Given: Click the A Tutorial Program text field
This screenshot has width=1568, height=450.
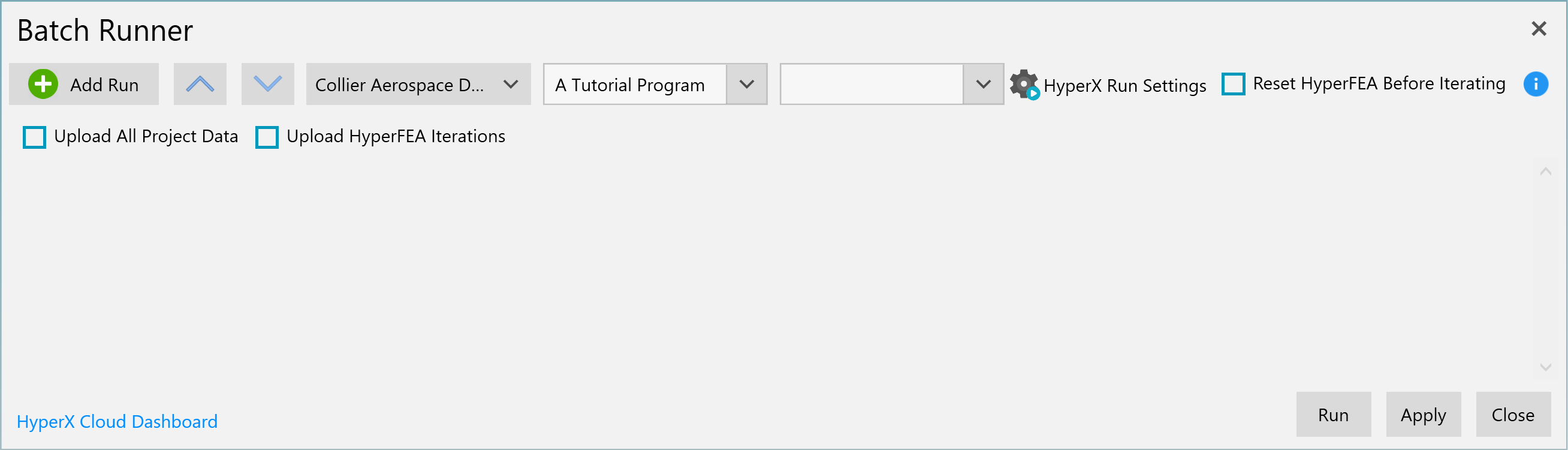Looking at the screenshot, I should point(635,84).
